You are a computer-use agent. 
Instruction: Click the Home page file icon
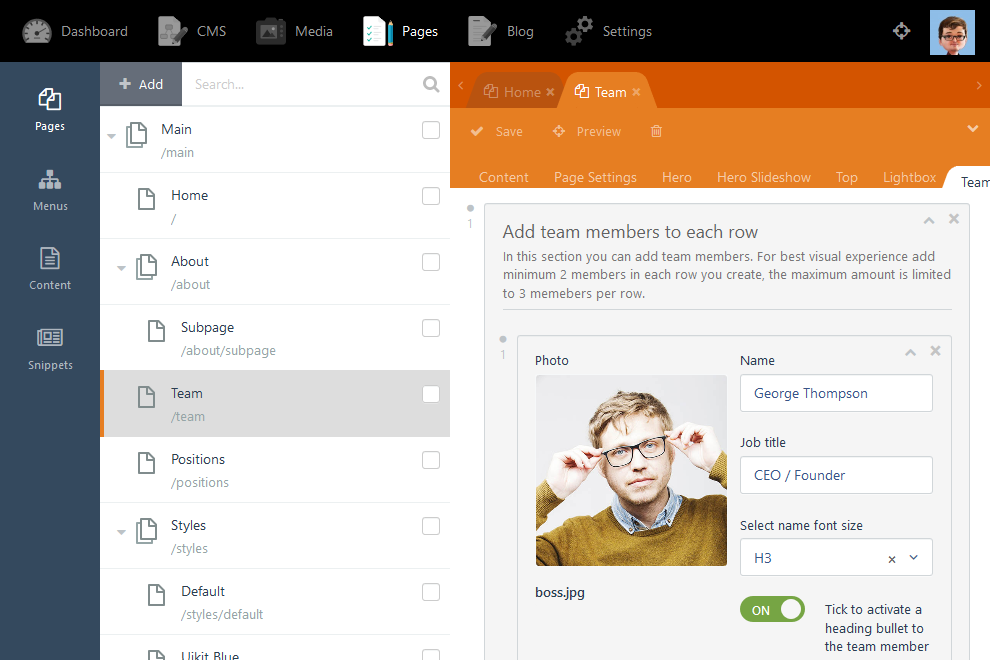click(146, 198)
